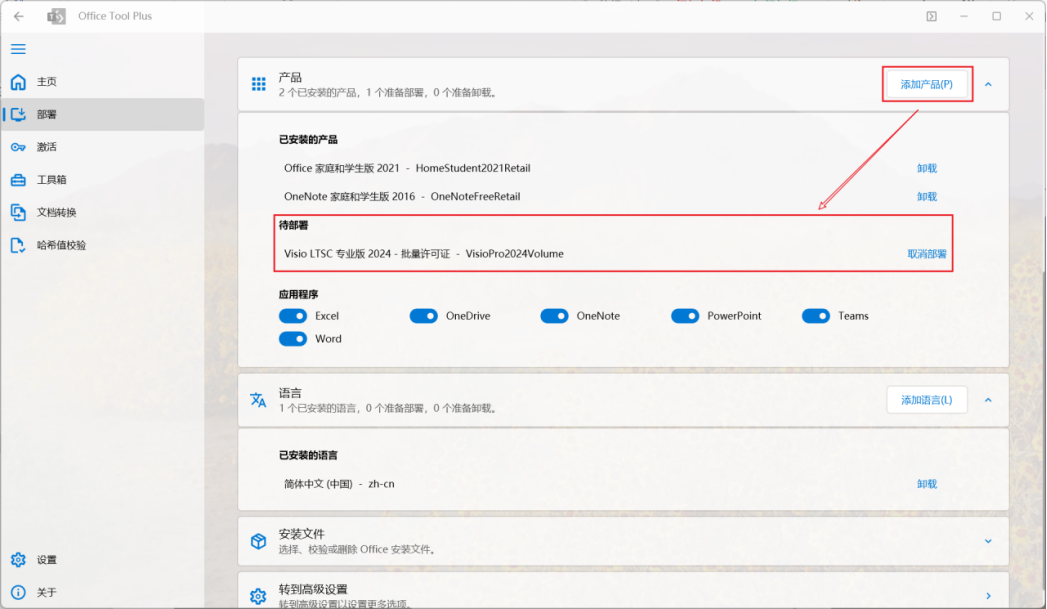This screenshot has height=609, width=1047.
Task: Open the hamburger navigation menu
Action: pyautogui.click(x=18, y=49)
